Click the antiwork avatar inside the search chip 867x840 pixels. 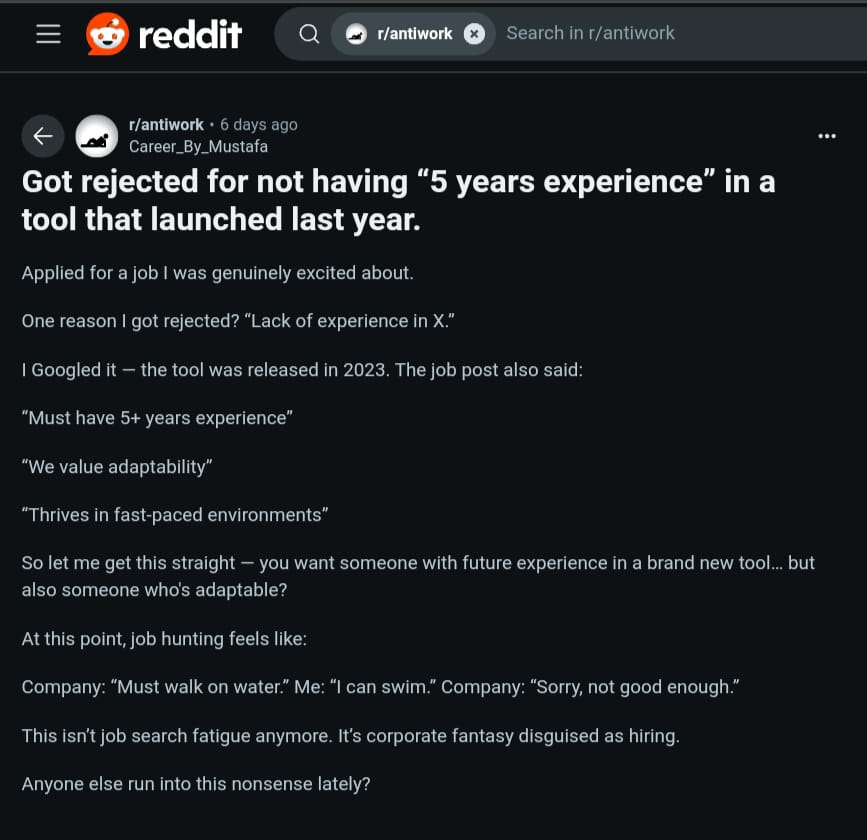356,34
